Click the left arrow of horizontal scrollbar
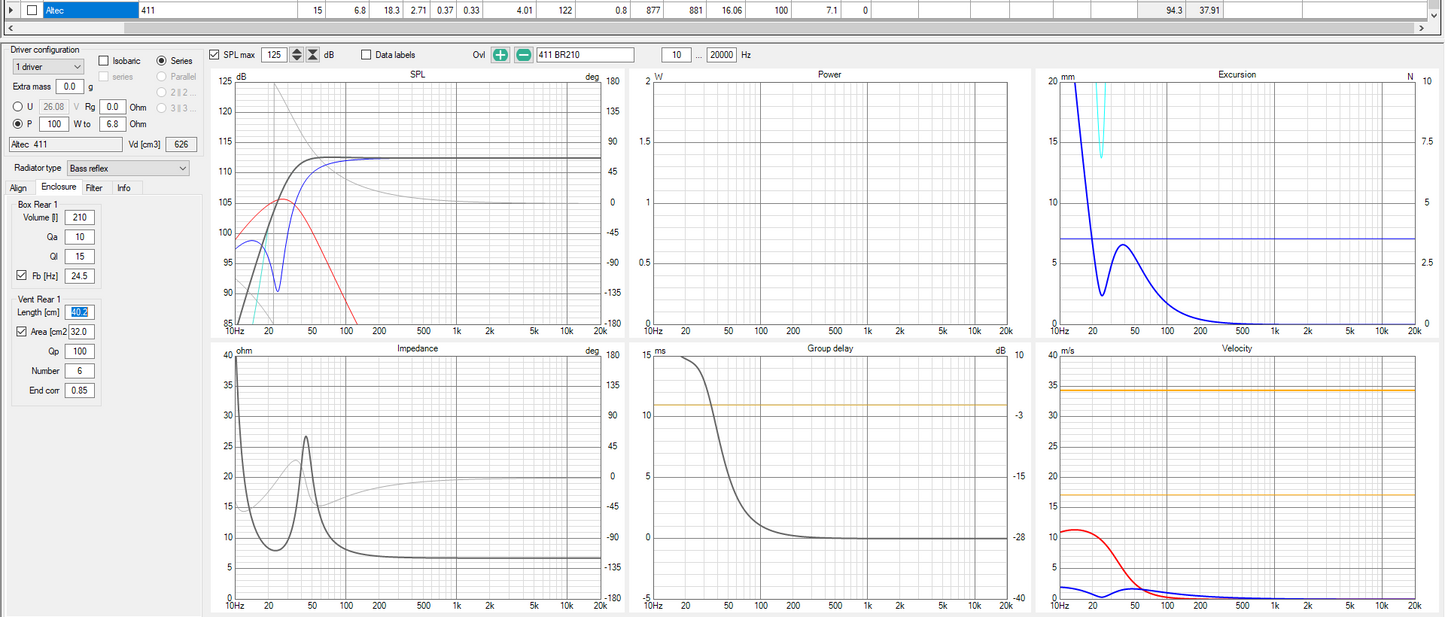Image resolution: width=1445 pixels, height=617 pixels. (9, 28)
